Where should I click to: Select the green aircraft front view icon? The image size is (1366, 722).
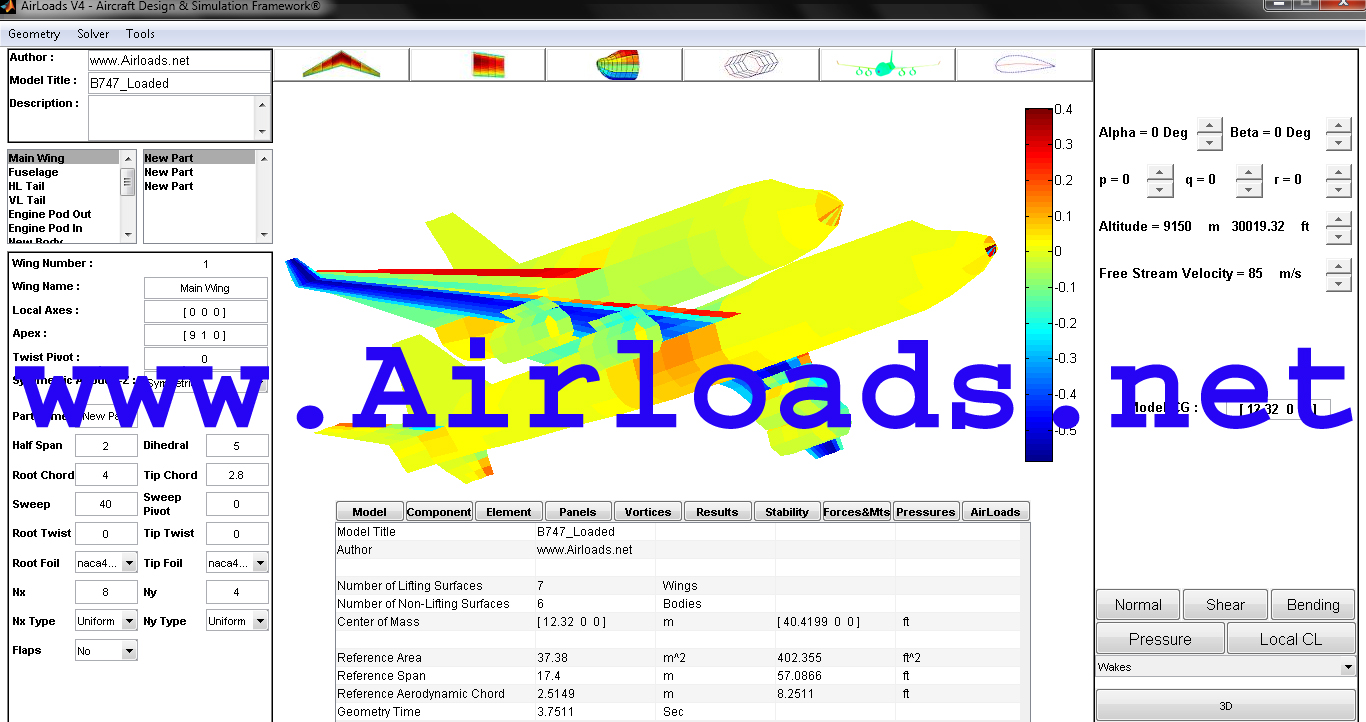coord(887,65)
